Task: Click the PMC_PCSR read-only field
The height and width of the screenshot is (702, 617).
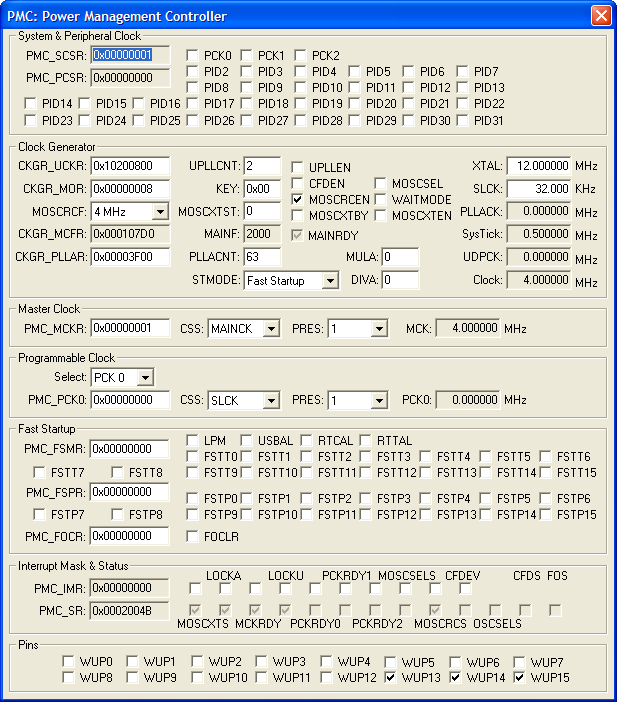Action: (130, 78)
